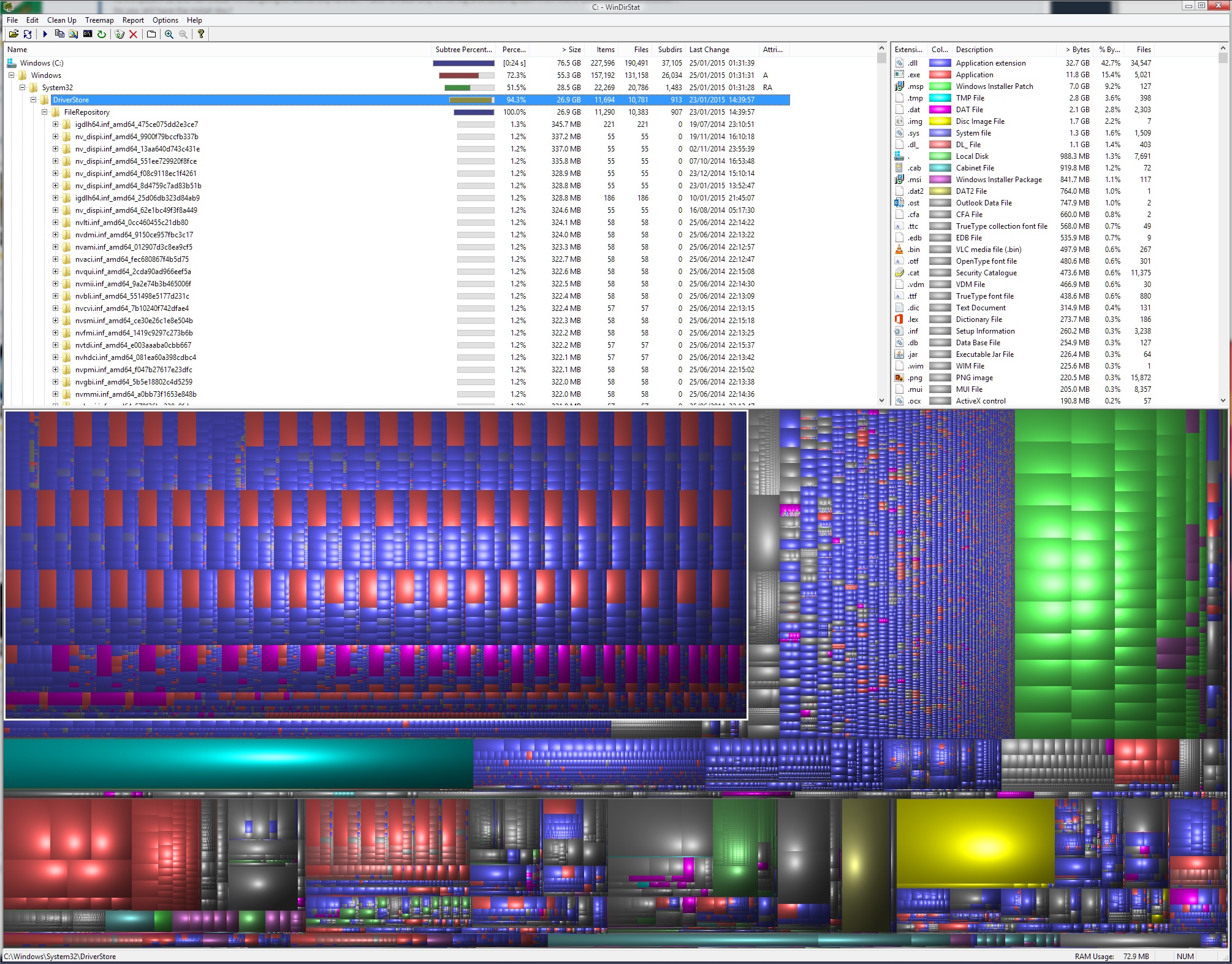This screenshot has height=964, width=1232.
Task: Click the Copy Path toolbar icon
Action: 59,34
